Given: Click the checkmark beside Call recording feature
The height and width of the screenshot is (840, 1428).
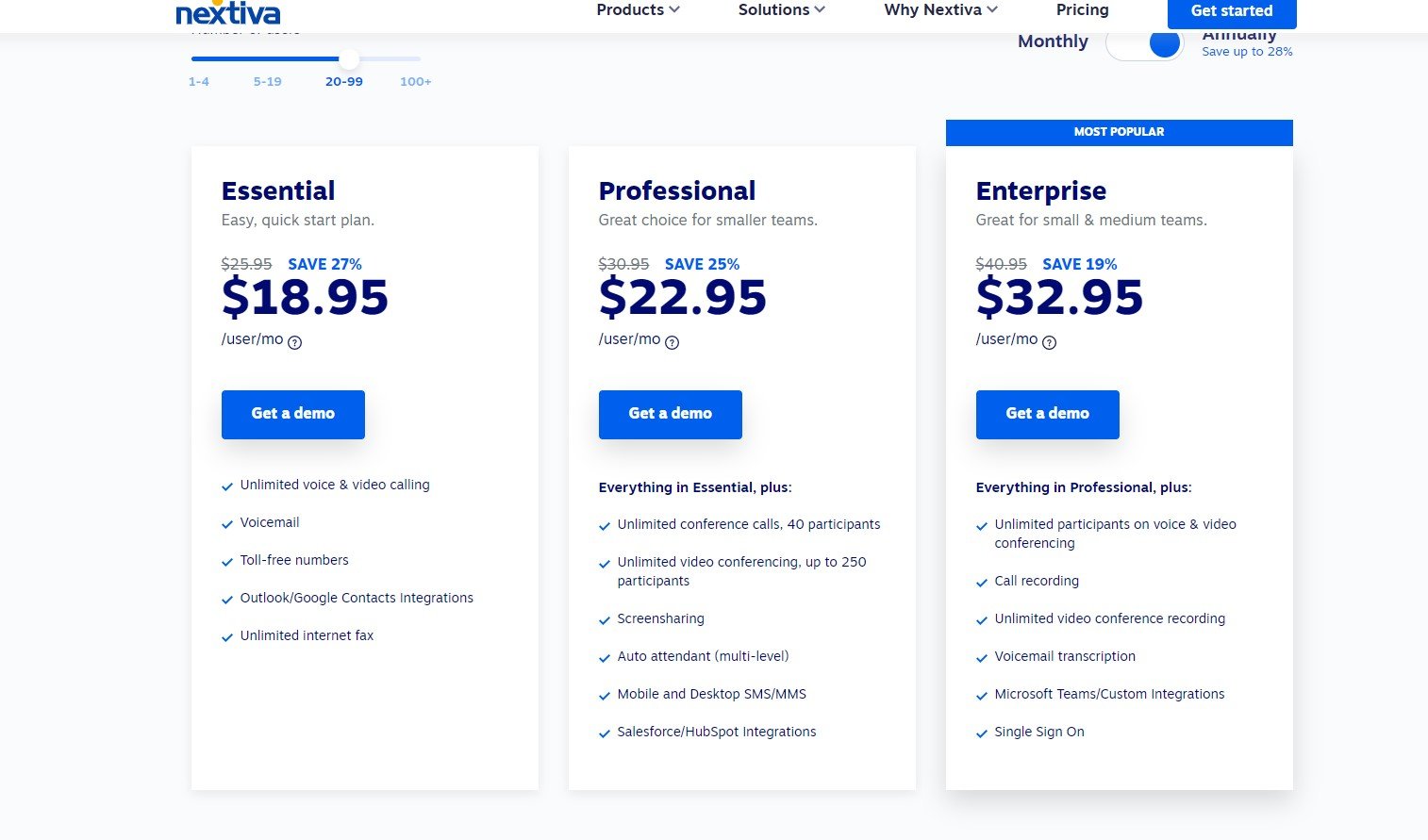Looking at the screenshot, I should 982,583.
